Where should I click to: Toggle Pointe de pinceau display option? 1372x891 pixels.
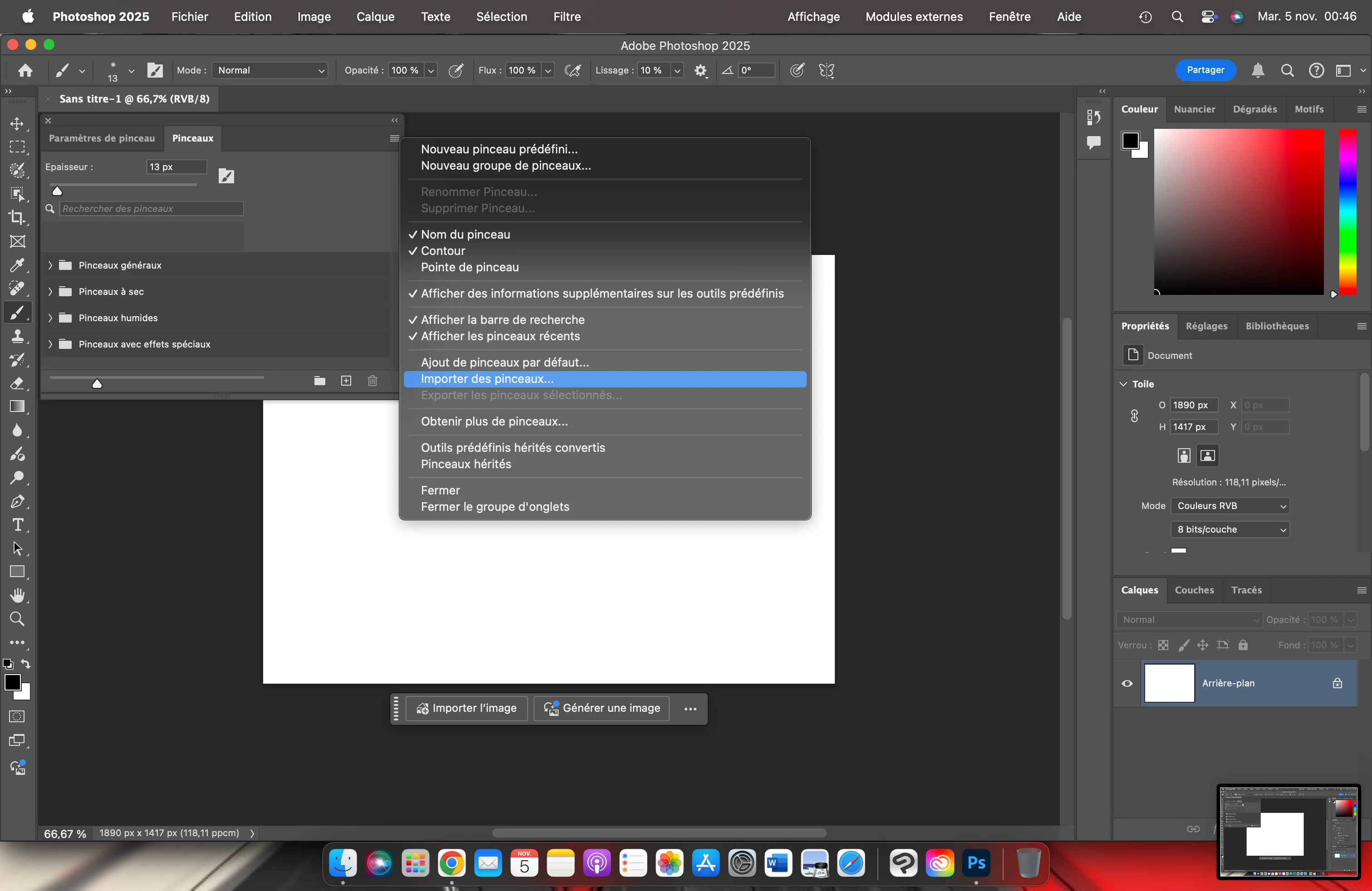coord(469,267)
